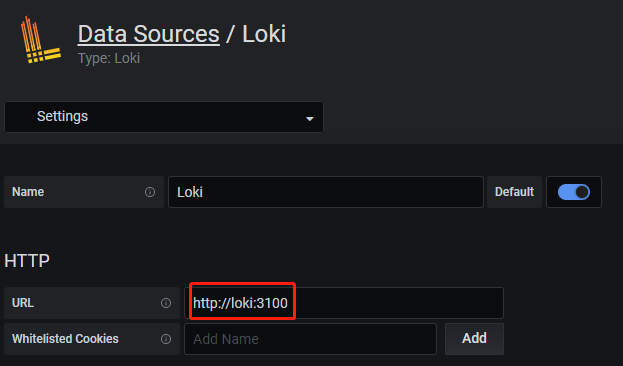The width and height of the screenshot is (623, 366).
Task: Click the Add button for cookies
Action: point(474,339)
